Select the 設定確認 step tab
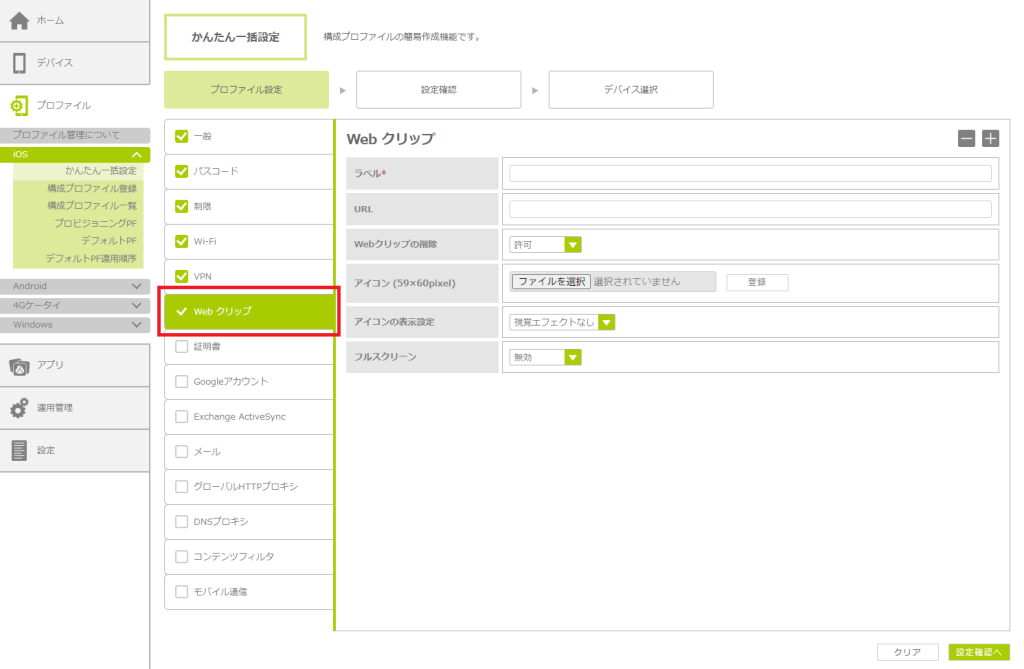The height and width of the screenshot is (669, 1024). pyautogui.click(x=438, y=90)
